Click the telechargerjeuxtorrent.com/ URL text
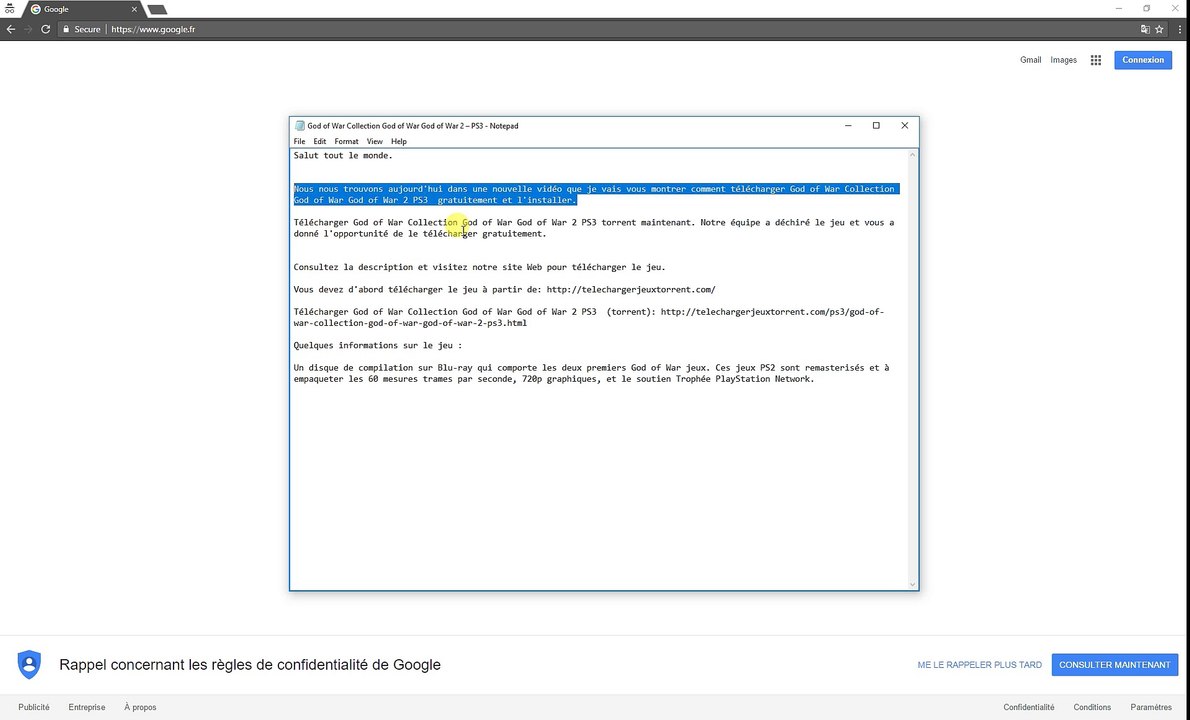This screenshot has width=1190, height=720. tap(631, 289)
